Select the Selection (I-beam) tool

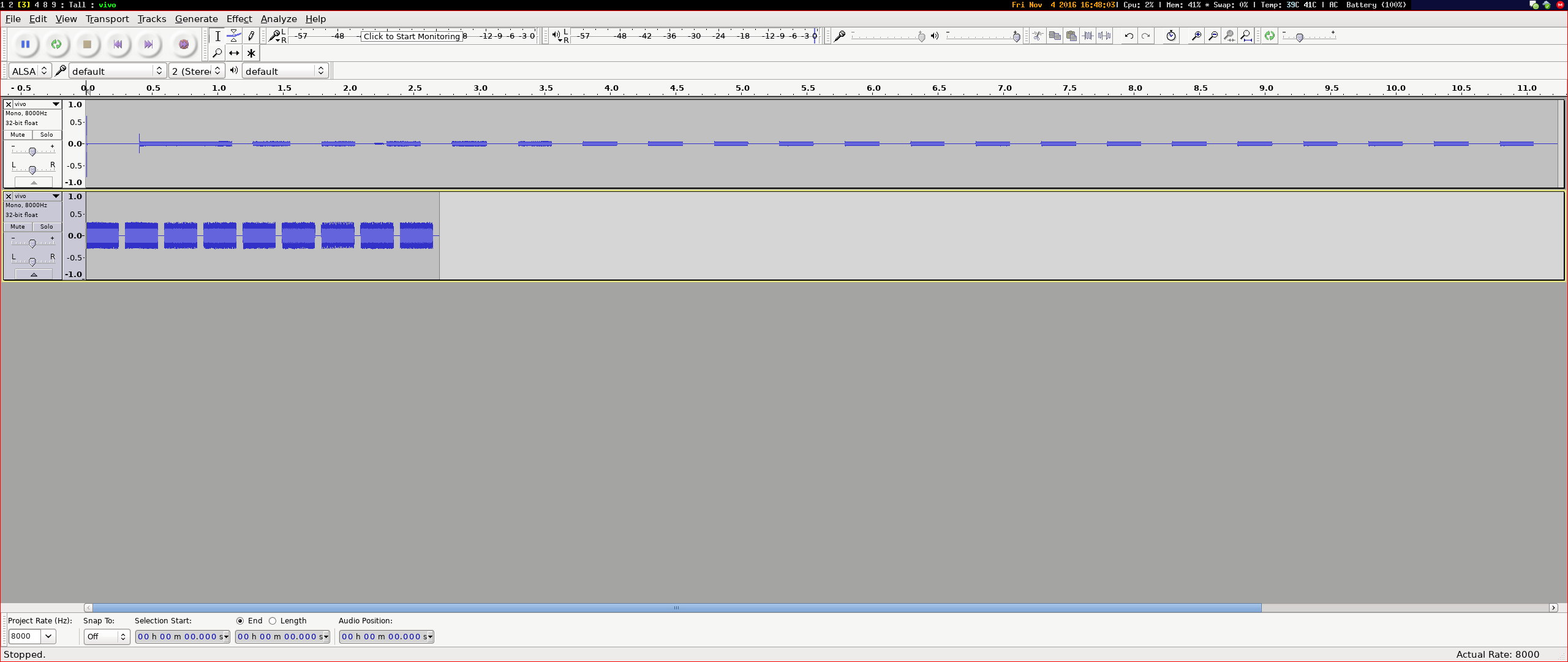click(x=217, y=36)
